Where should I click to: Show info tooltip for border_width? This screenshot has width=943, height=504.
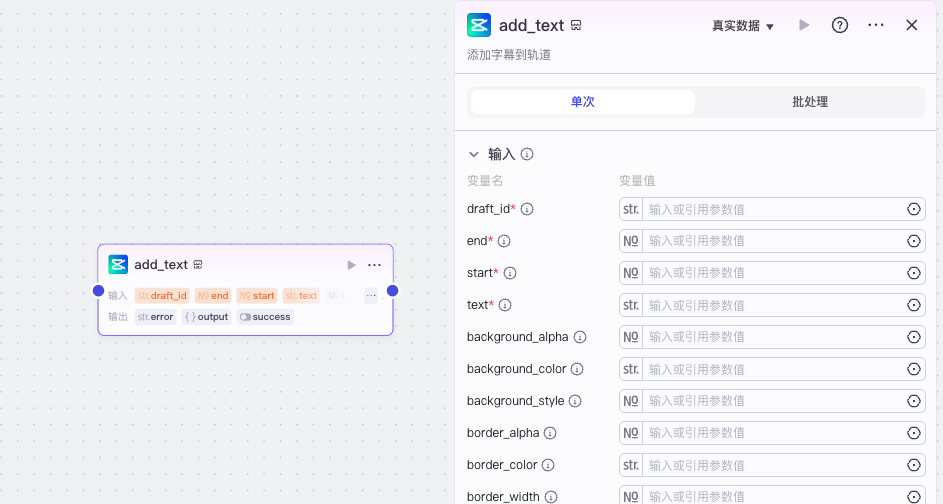coord(551,497)
